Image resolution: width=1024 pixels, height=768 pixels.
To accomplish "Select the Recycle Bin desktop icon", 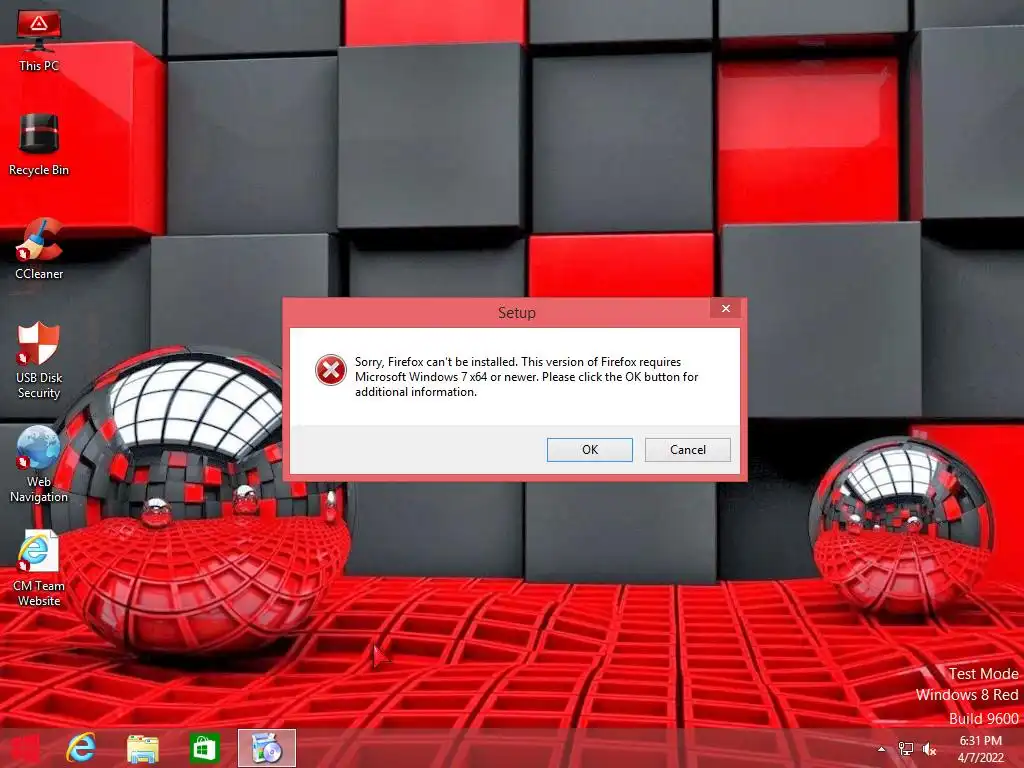I will point(39,144).
